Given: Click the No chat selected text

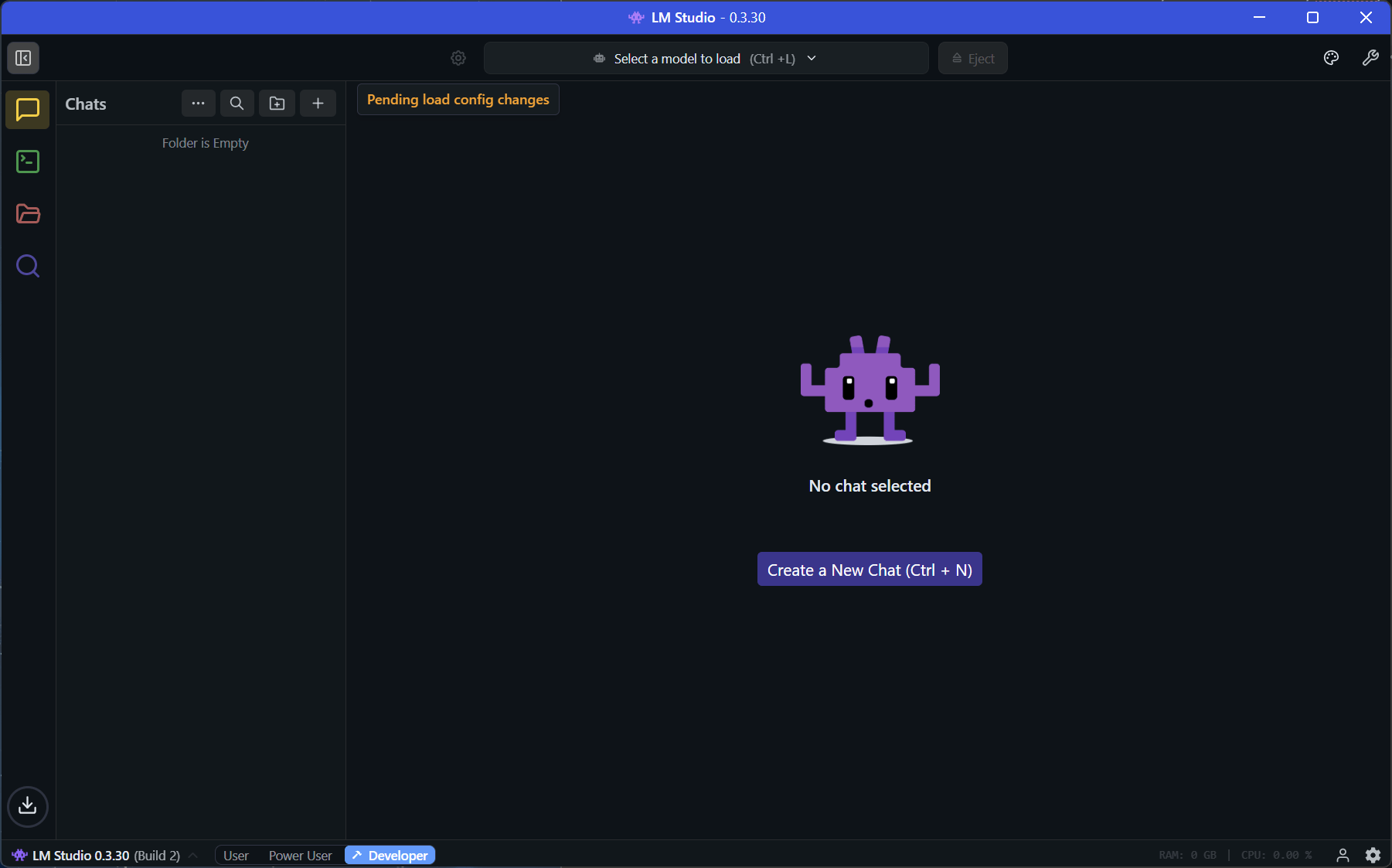Looking at the screenshot, I should point(870,486).
